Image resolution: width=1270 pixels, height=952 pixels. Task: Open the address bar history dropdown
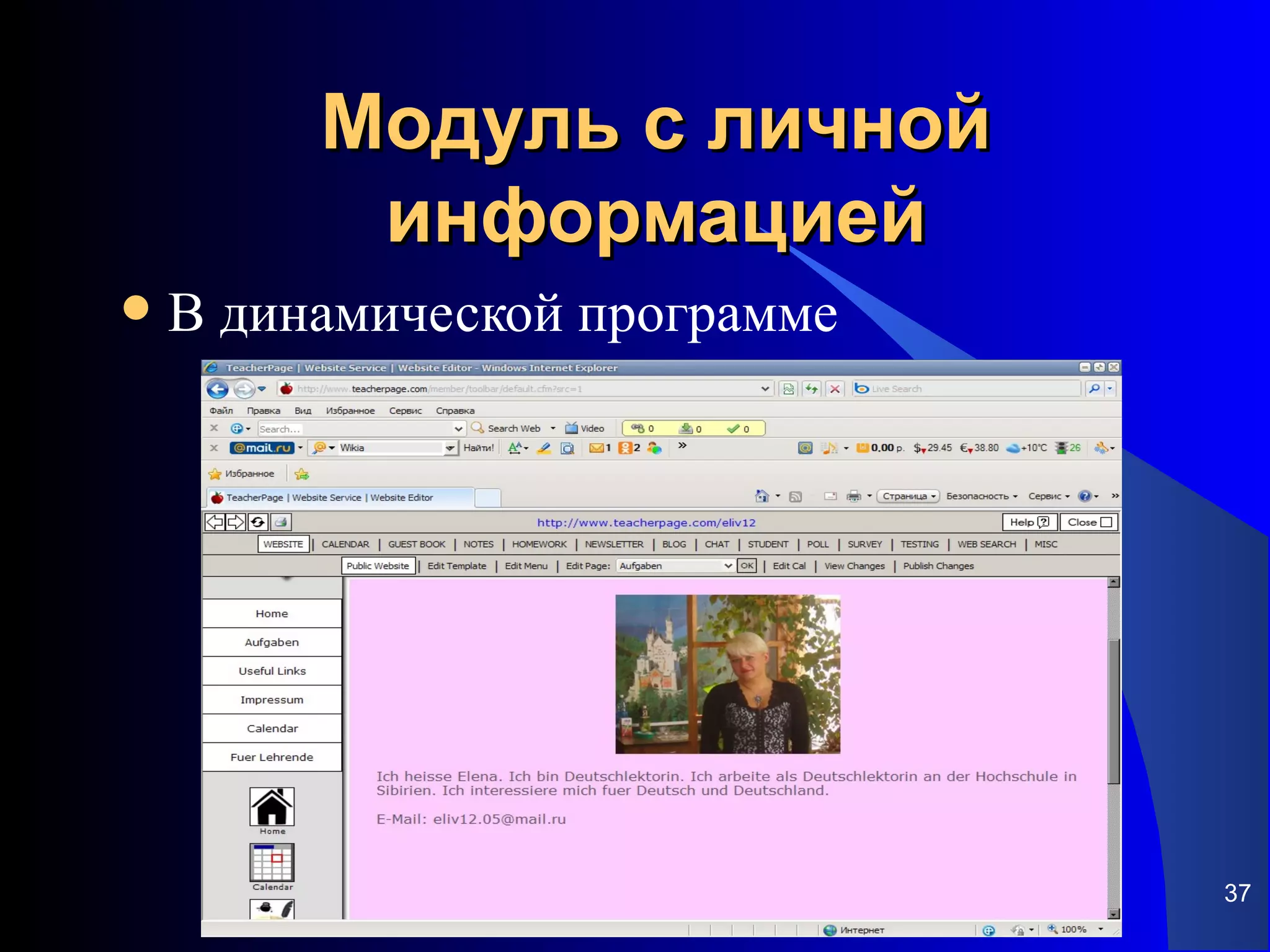click(765, 389)
